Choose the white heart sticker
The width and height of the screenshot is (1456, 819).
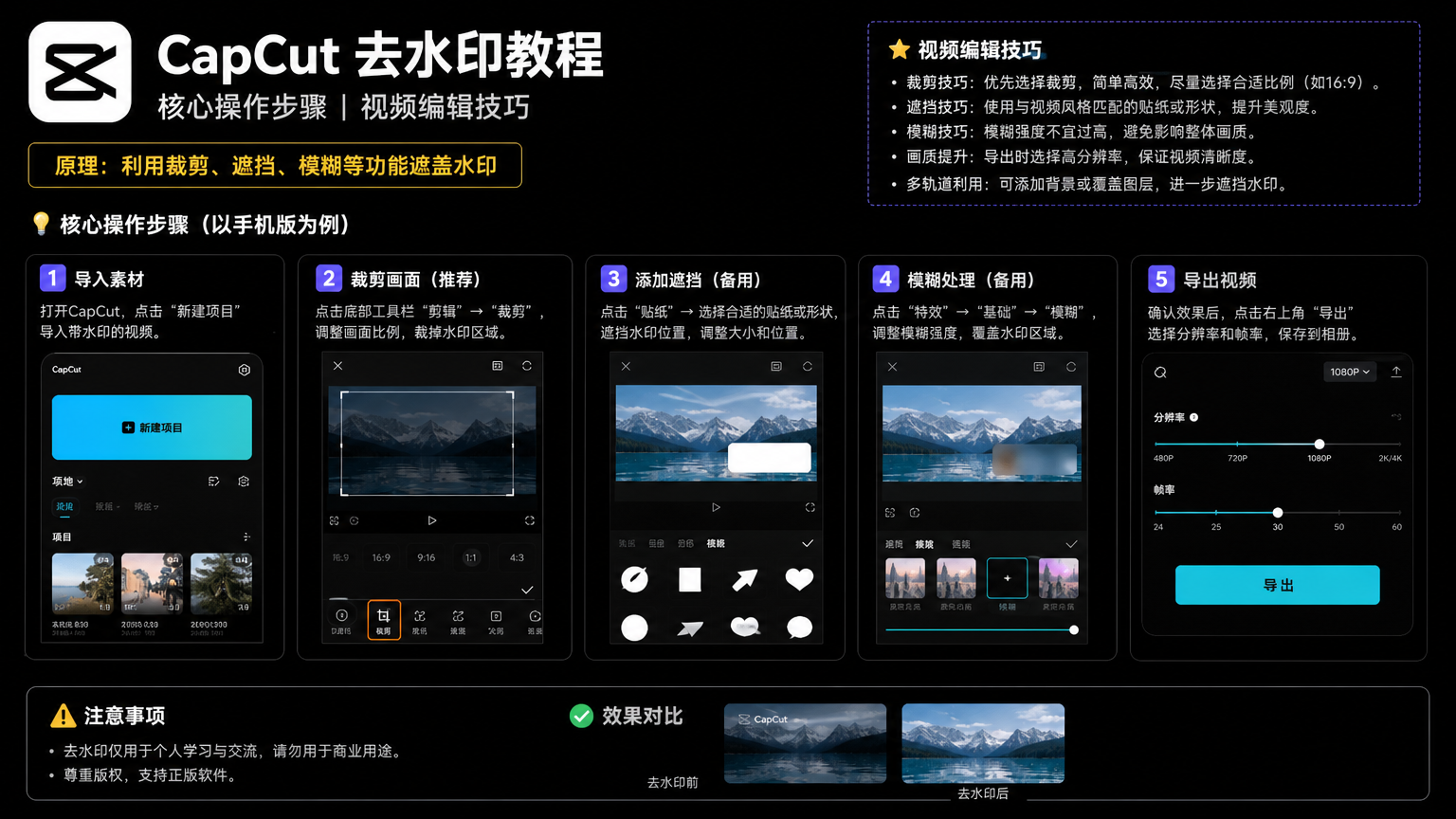tap(799, 578)
